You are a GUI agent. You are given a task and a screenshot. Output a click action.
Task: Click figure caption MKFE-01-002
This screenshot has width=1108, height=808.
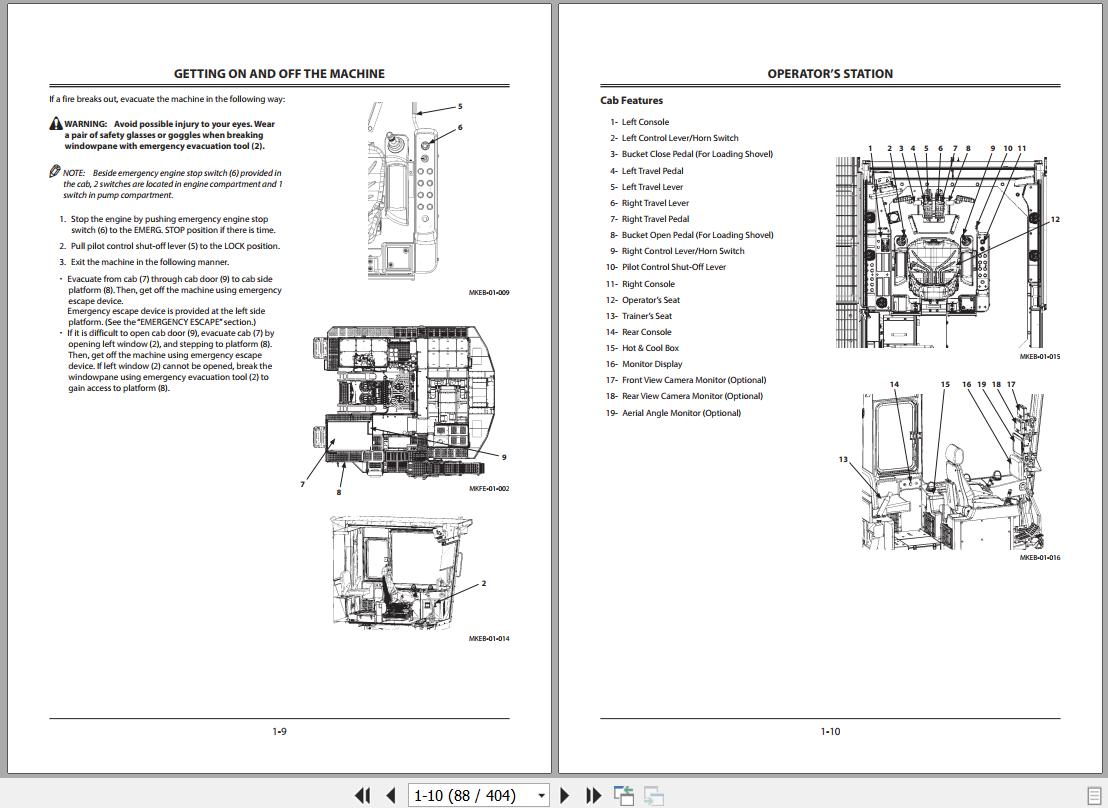coord(489,488)
